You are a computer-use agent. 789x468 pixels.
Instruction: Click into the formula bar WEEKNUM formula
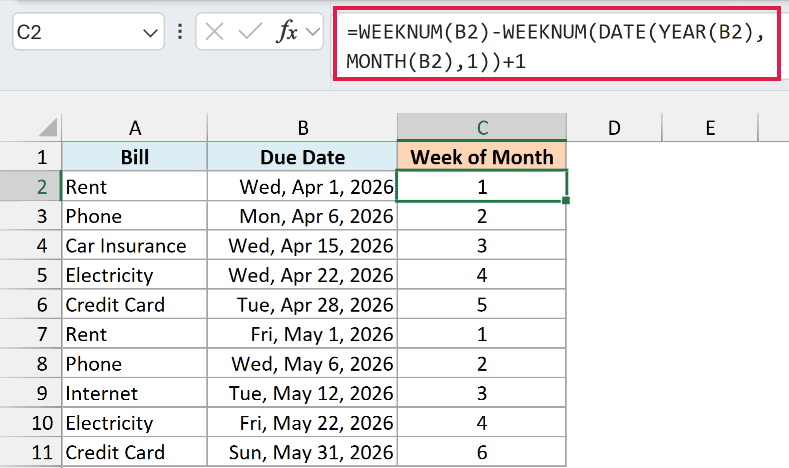557,46
